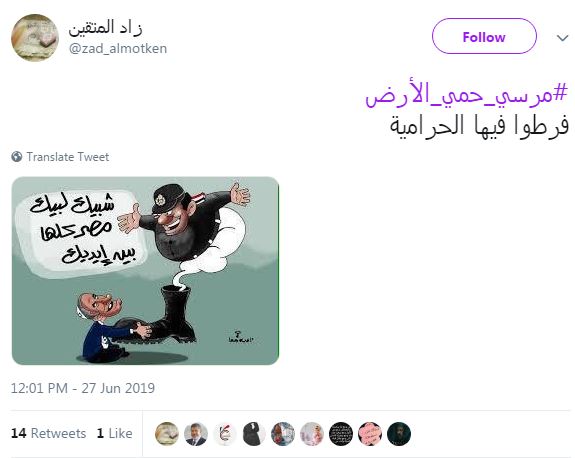Open the purple Arabic hashtag link

click(466, 94)
